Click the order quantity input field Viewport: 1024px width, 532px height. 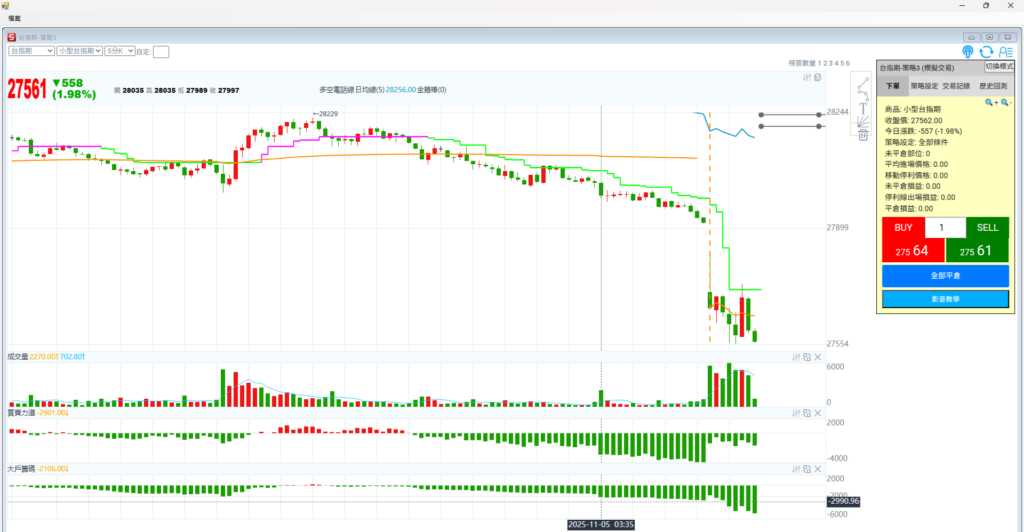[945, 227]
